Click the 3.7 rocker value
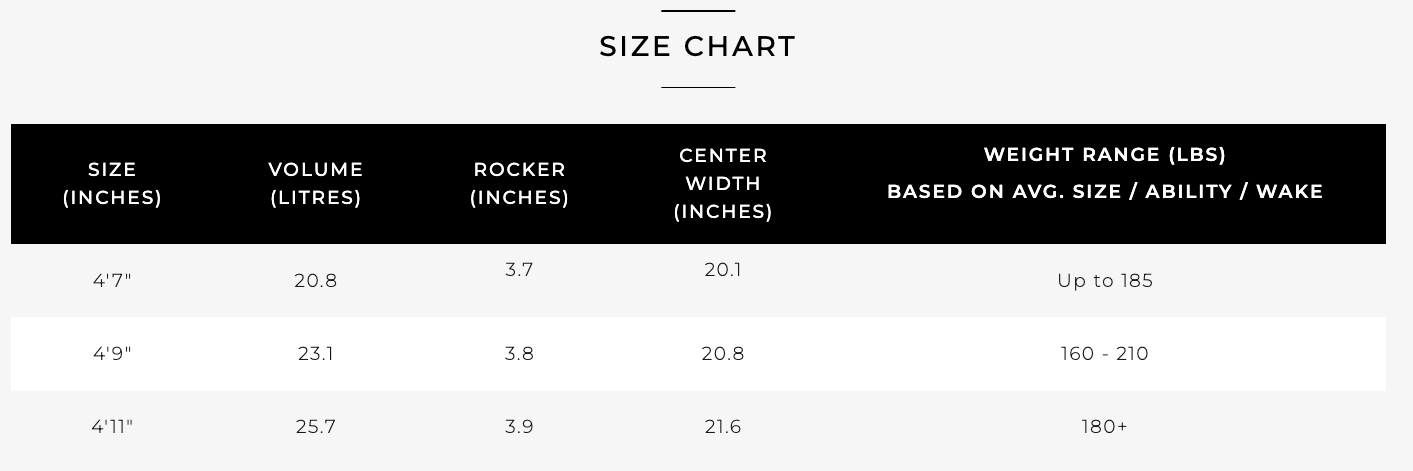Viewport: 1413px width, 471px height. coord(520,270)
